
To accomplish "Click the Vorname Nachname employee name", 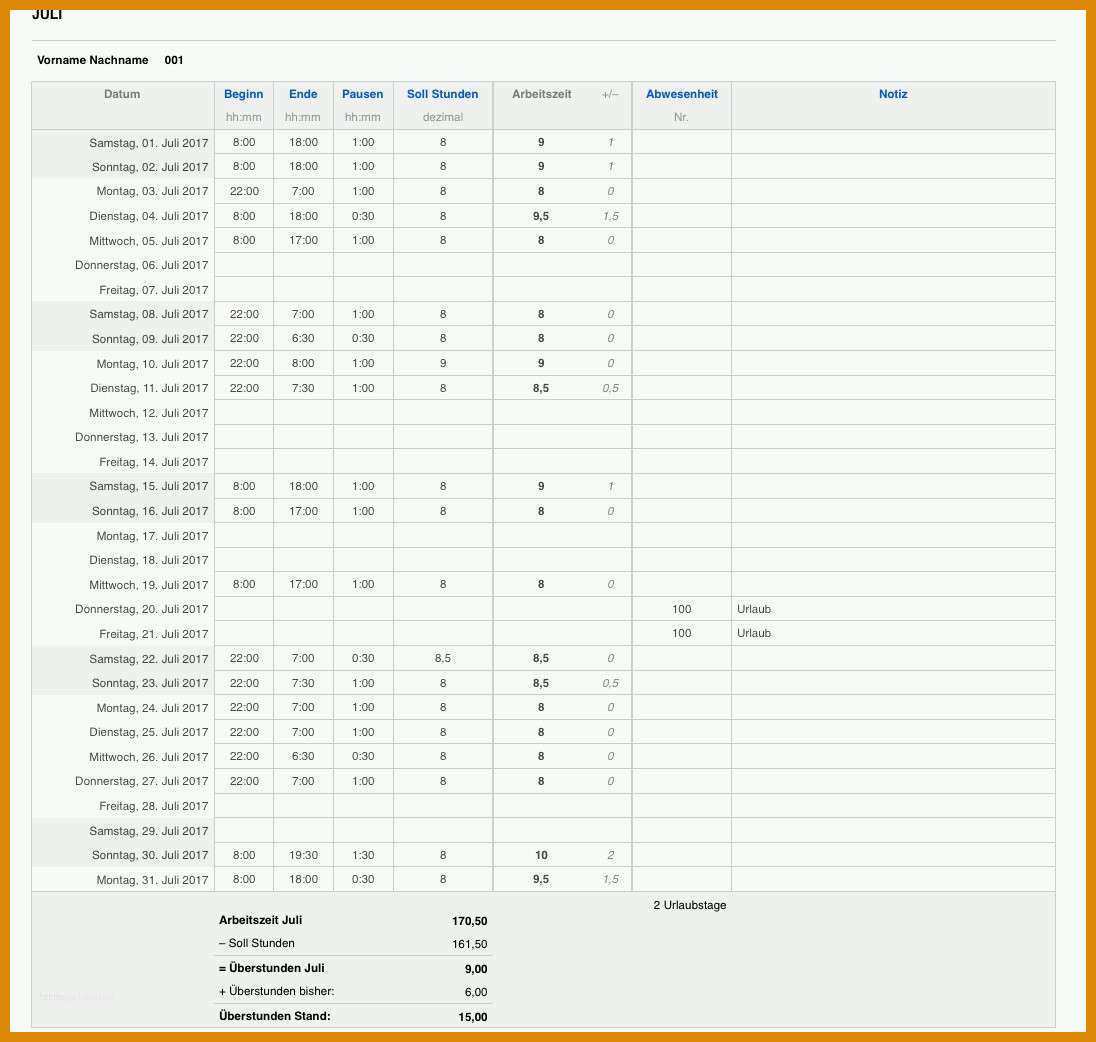I will coord(92,60).
